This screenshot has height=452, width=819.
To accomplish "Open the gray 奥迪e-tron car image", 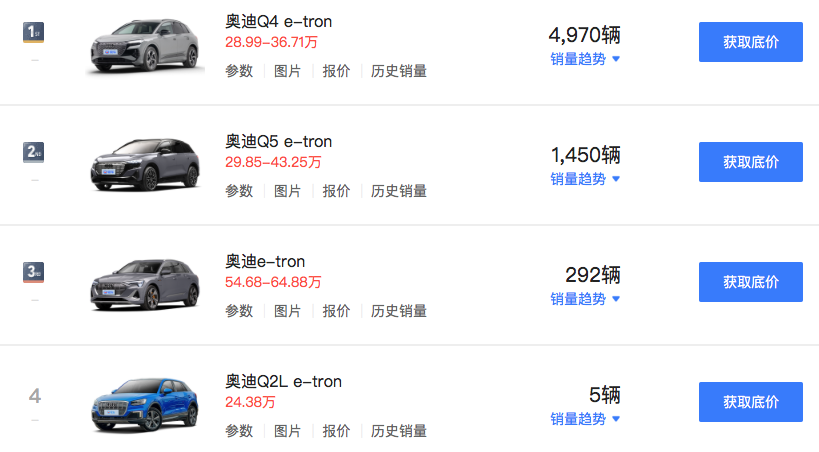I will pos(145,285).
